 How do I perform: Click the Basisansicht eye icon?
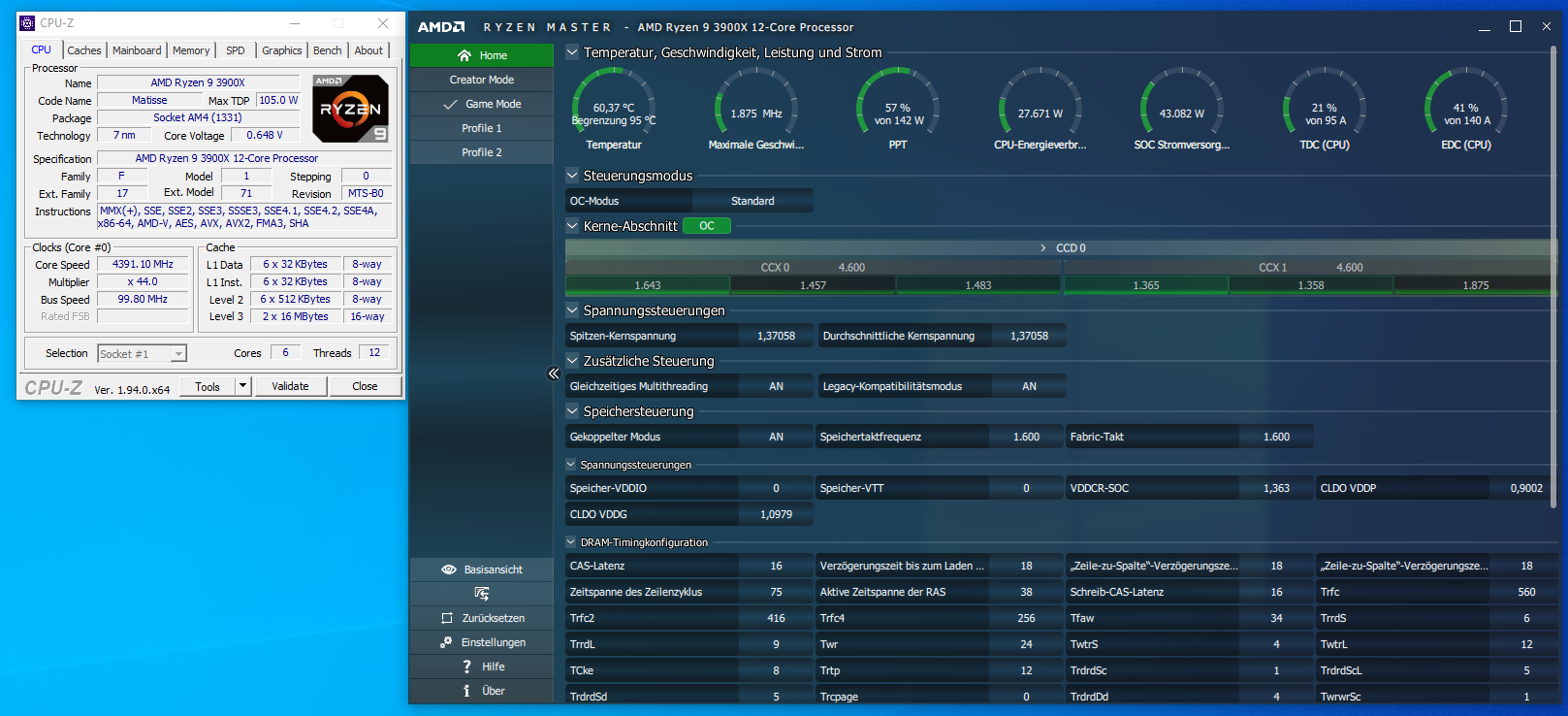pos(449,570)
